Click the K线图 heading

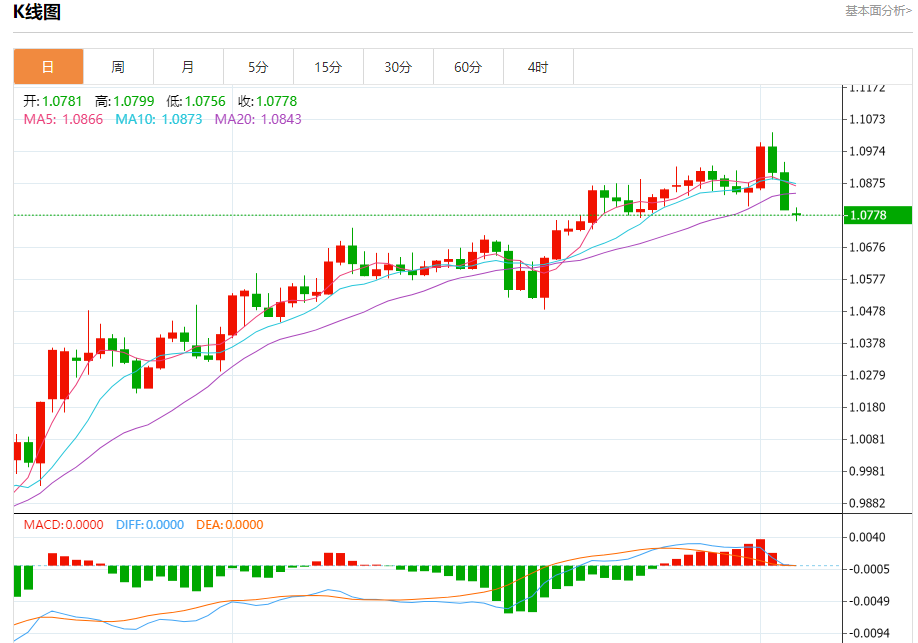(37, 12)
